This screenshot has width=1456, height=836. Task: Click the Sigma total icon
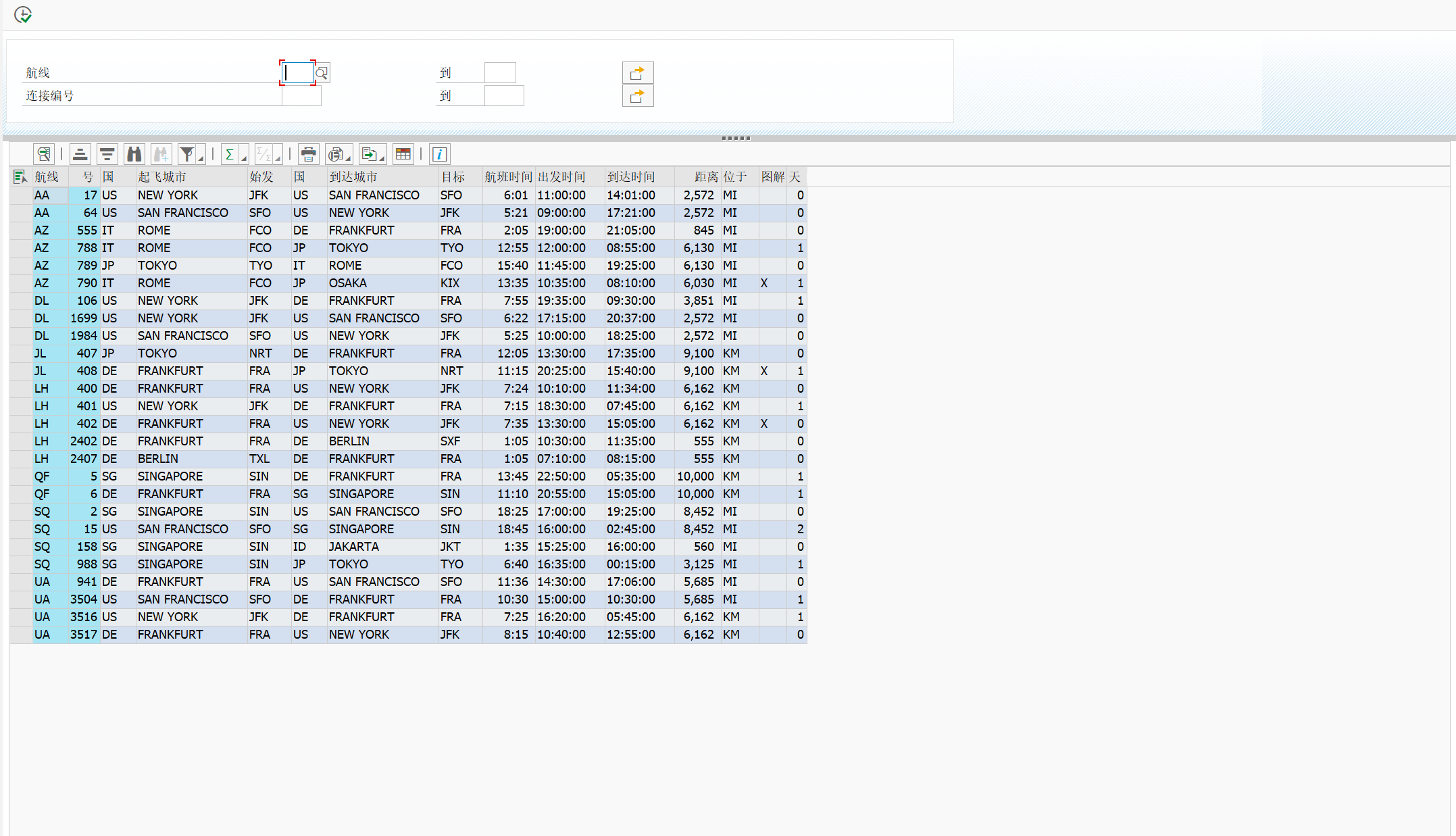[230, 154]
